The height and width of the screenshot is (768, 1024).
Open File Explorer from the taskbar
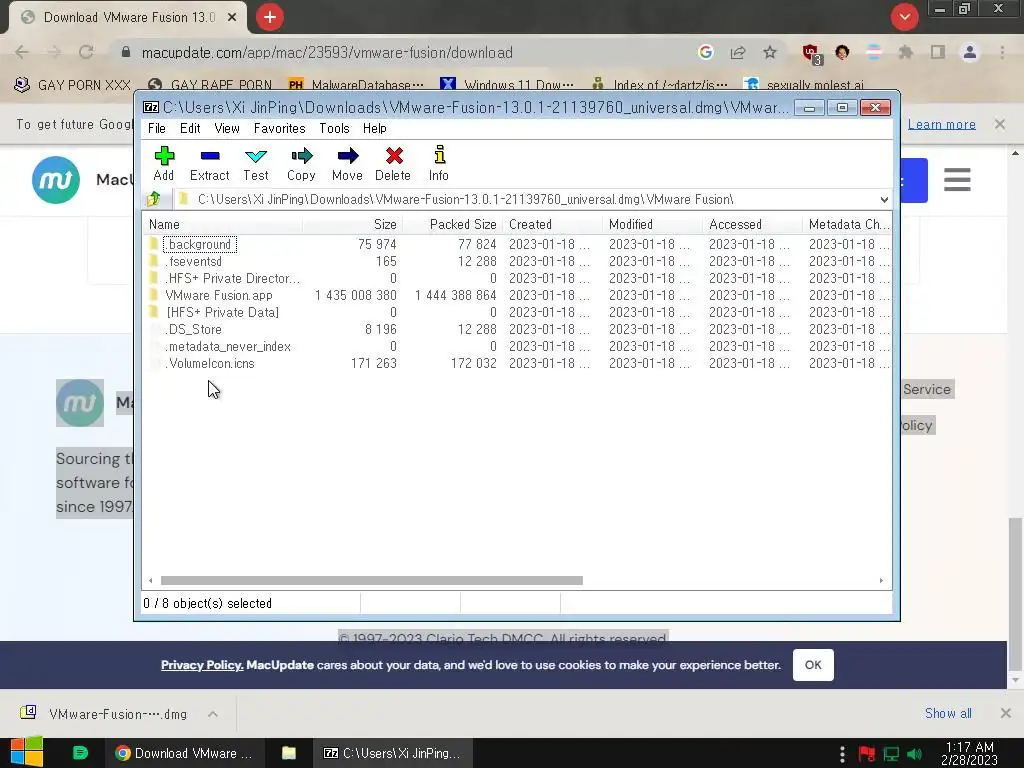289,753
